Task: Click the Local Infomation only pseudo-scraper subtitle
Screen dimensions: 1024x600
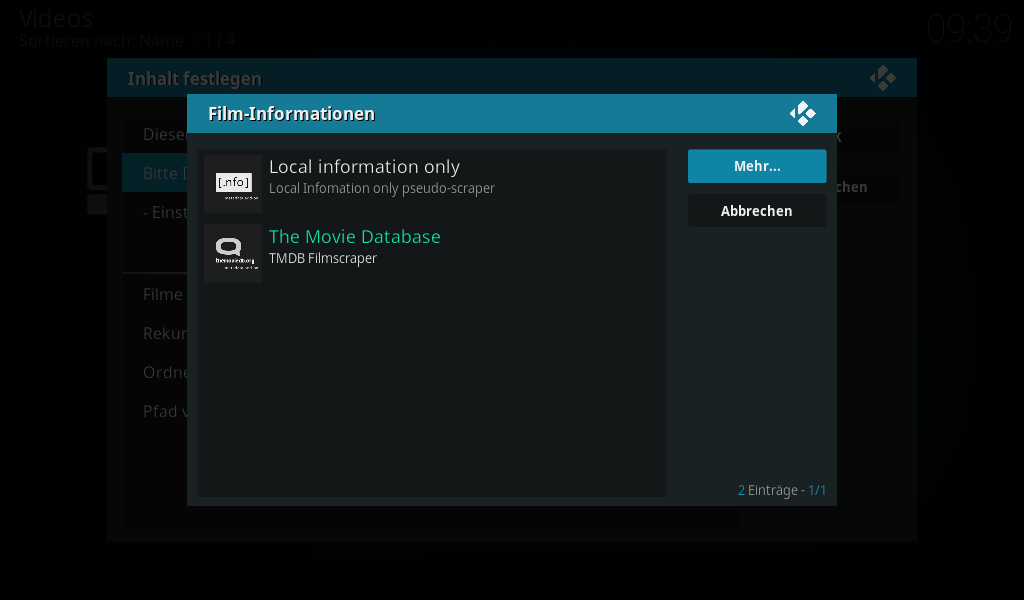Action: point(382,188)
